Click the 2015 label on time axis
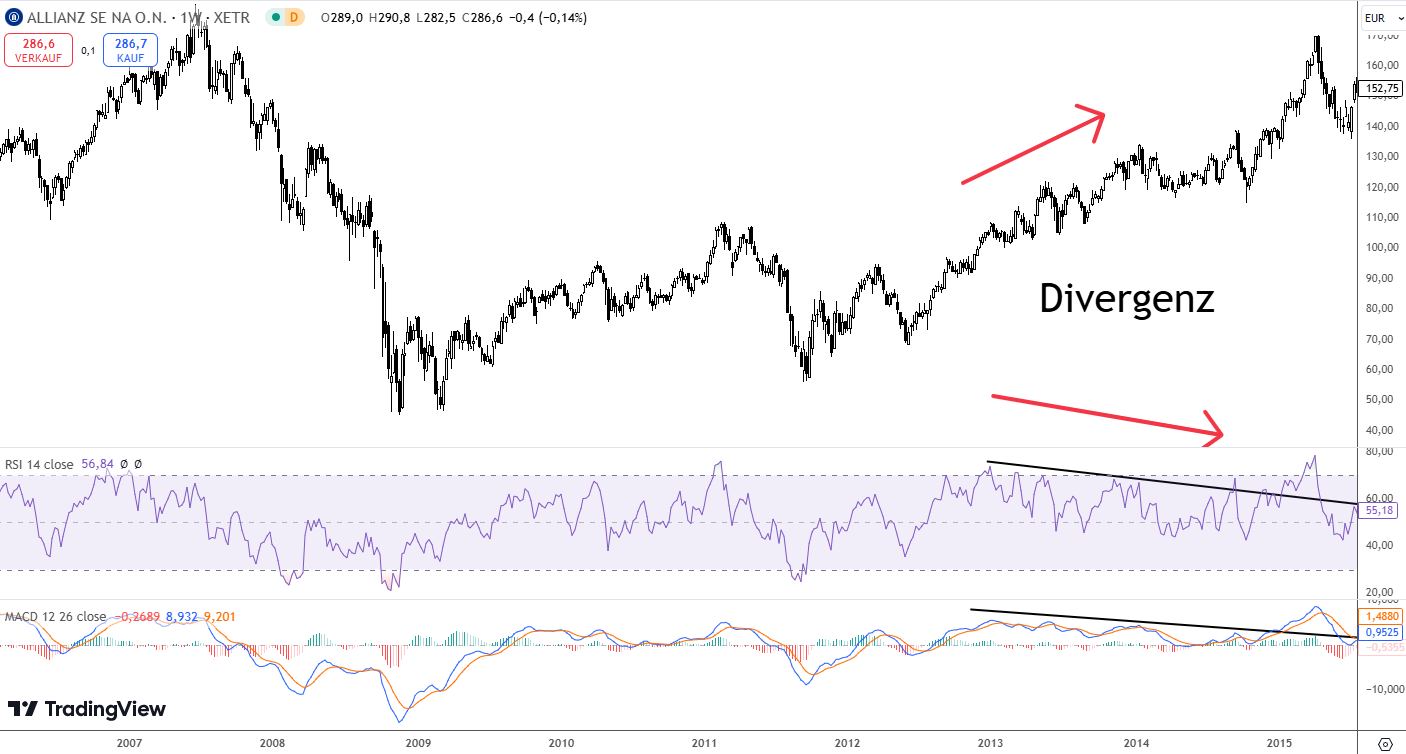This screenshot has height=754, width=1406. click(1281, 743)
